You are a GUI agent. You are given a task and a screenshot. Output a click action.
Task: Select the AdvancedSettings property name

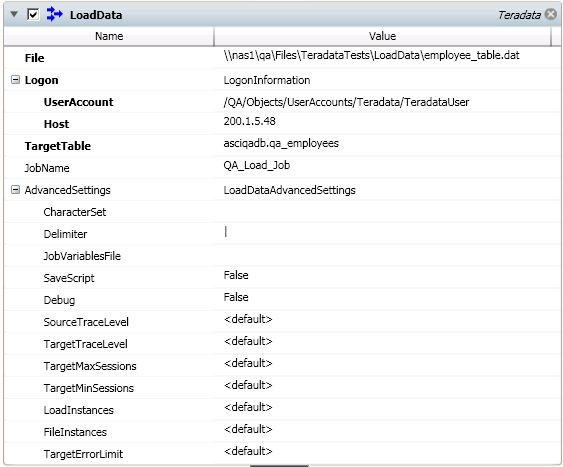point(68,190)
